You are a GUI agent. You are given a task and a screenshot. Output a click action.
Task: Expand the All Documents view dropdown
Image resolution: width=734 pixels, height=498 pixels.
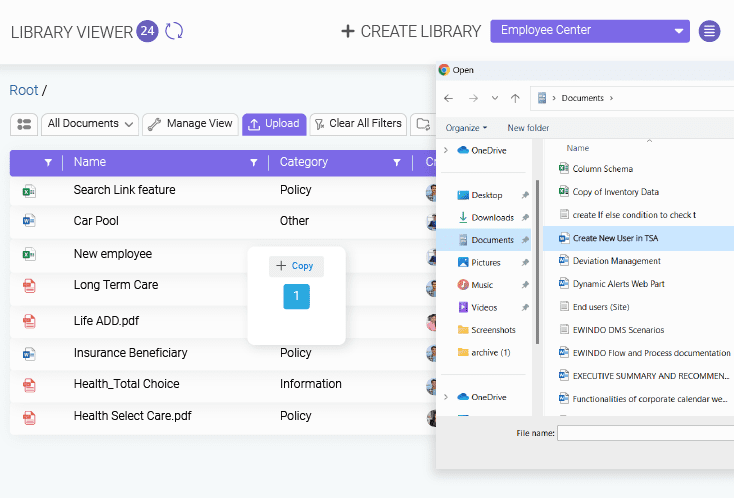point(89,124)
